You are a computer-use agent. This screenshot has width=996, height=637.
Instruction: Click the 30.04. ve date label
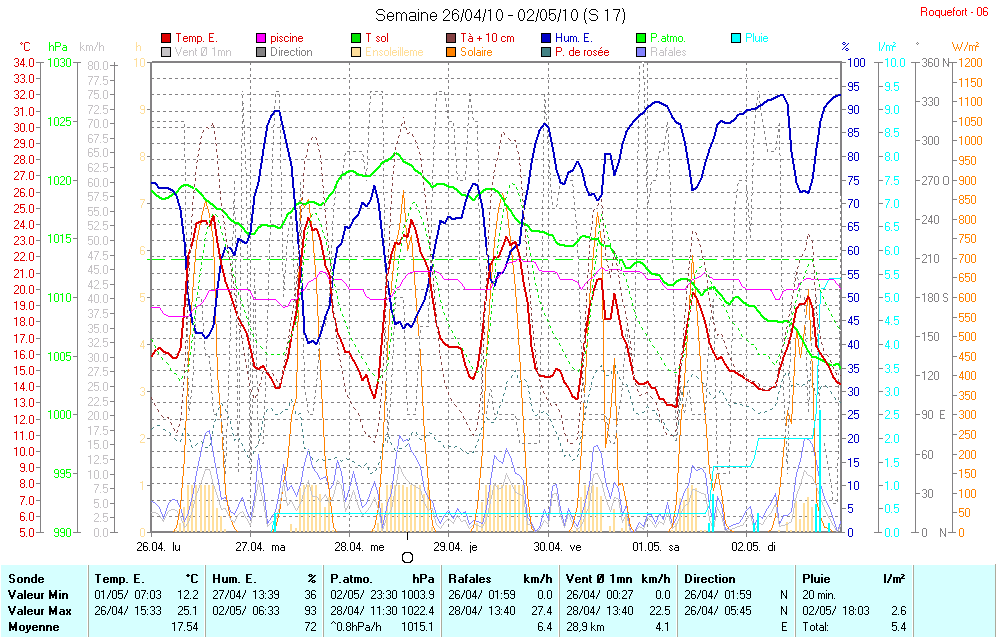[x=557, y=547]
